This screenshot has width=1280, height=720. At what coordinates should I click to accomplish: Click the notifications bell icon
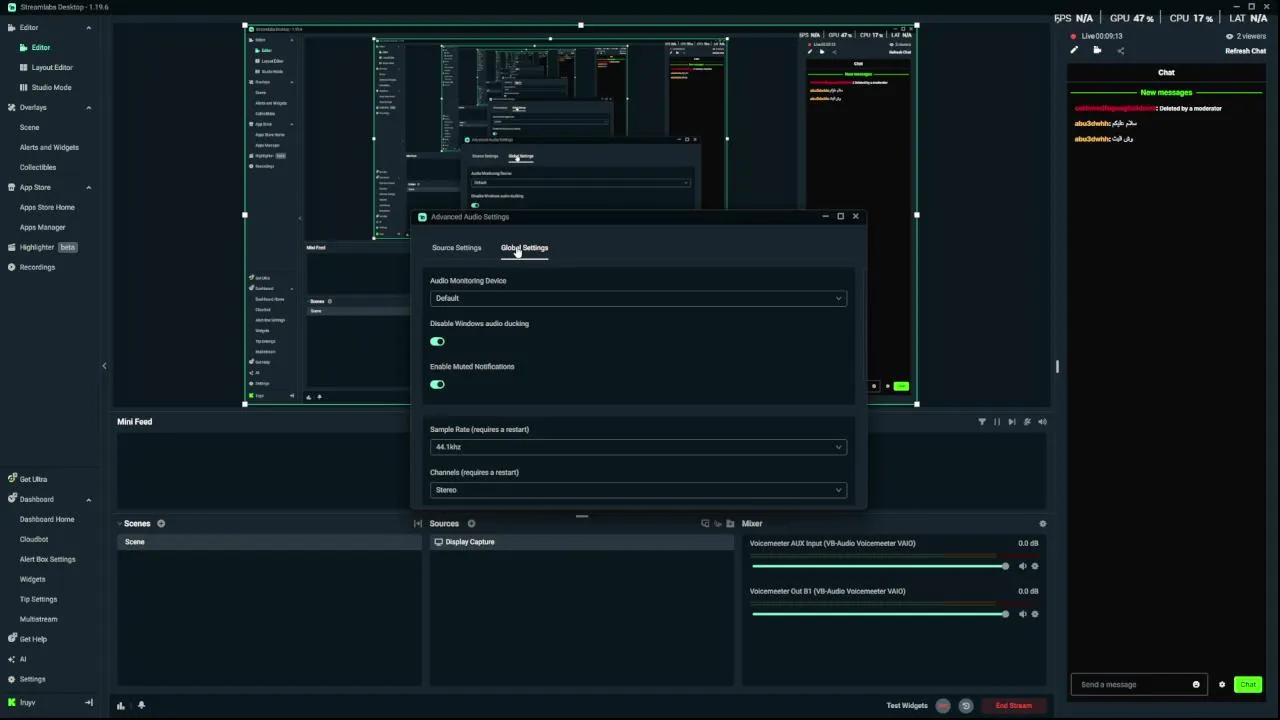tap(141, 705)
